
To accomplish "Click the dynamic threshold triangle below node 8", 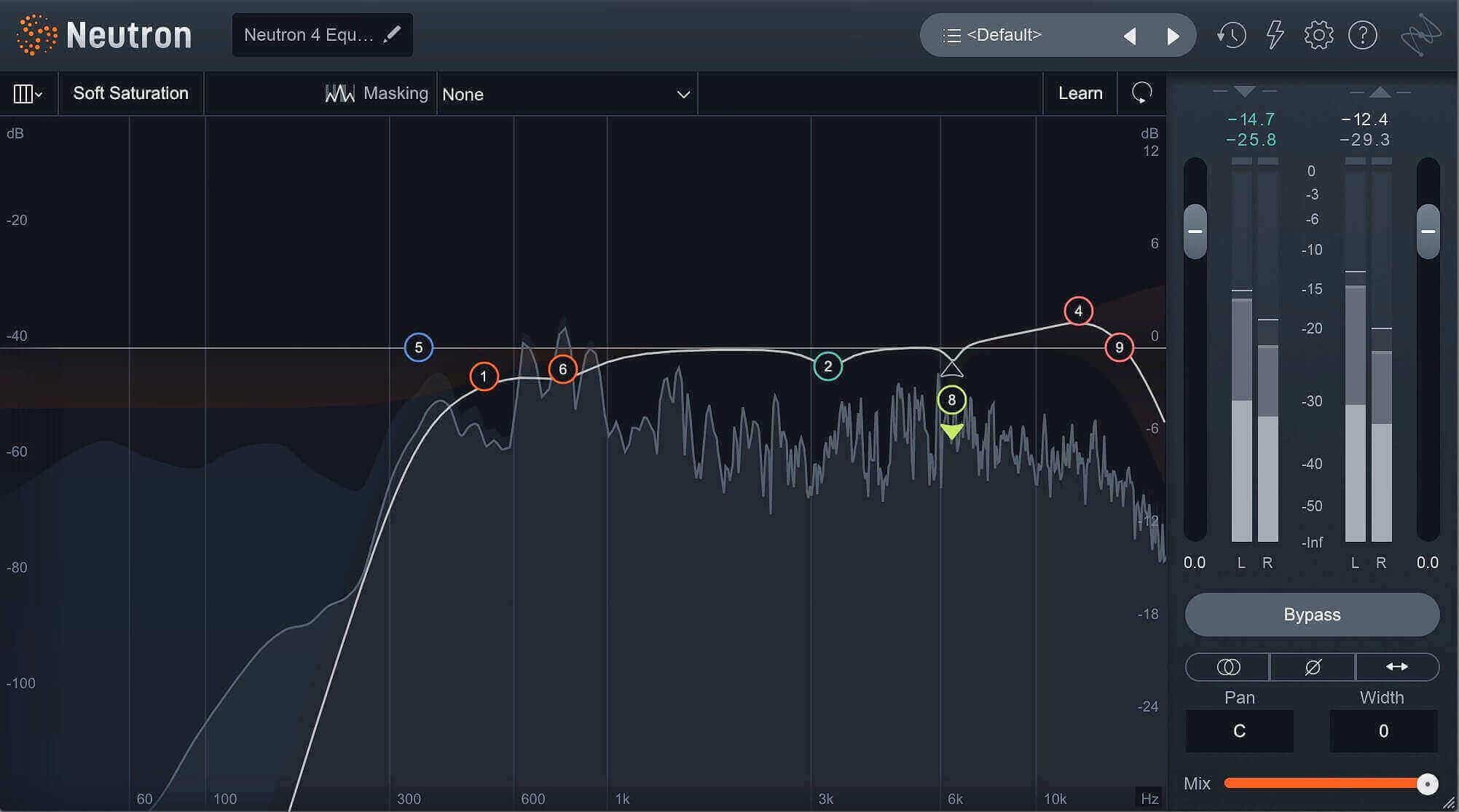I will (951, 432).
